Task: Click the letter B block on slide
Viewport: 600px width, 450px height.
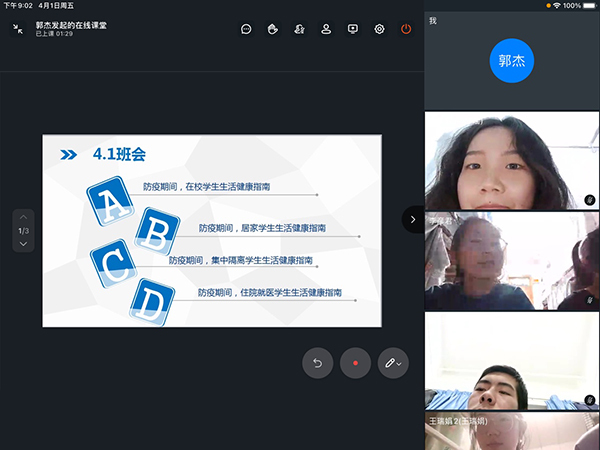Action: [157, 231]
